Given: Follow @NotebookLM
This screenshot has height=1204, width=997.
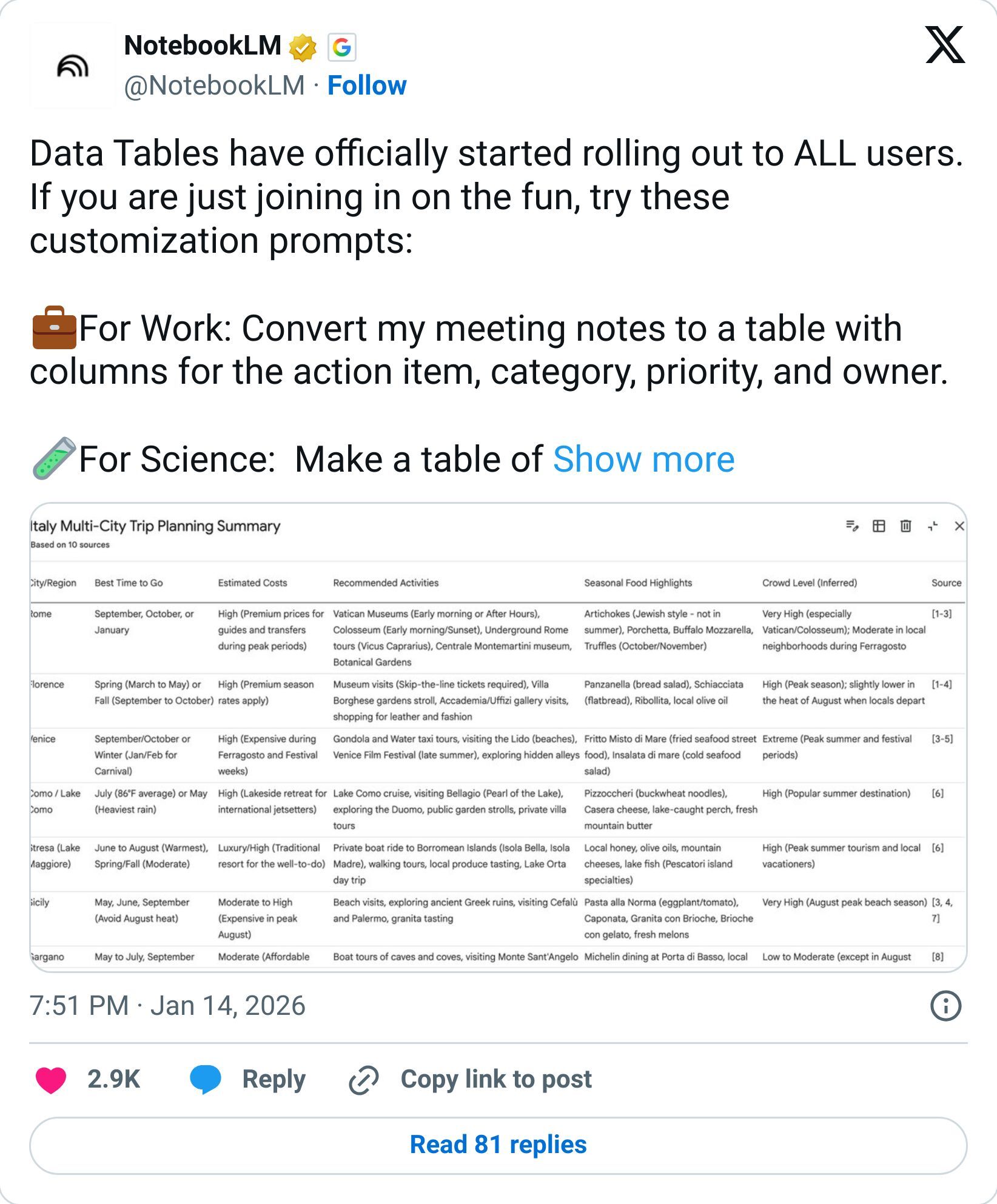Looking at the screenshot, I should point(367,85).
